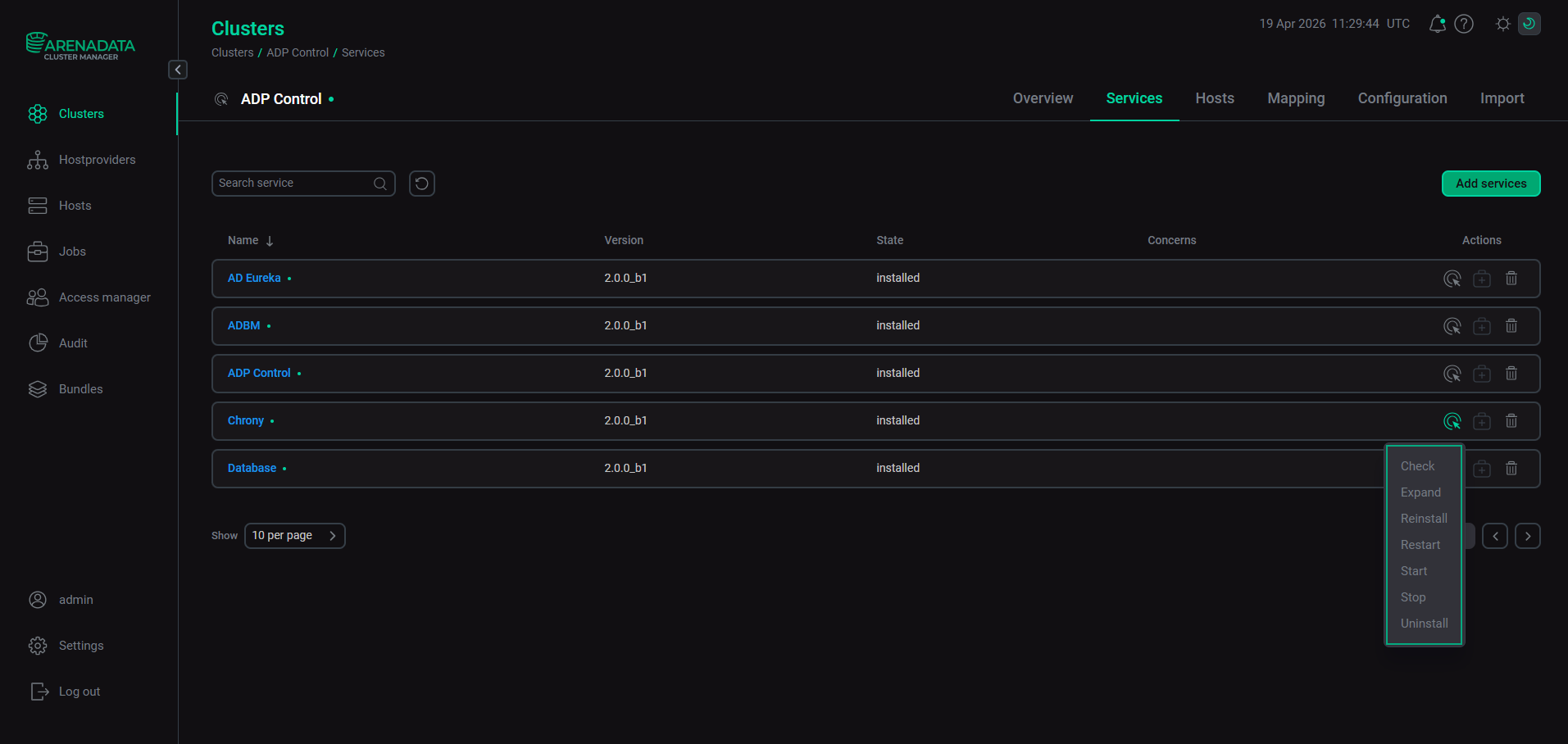Open the notifications bell
The image size is (1568, 744).
coord(1437,24)
